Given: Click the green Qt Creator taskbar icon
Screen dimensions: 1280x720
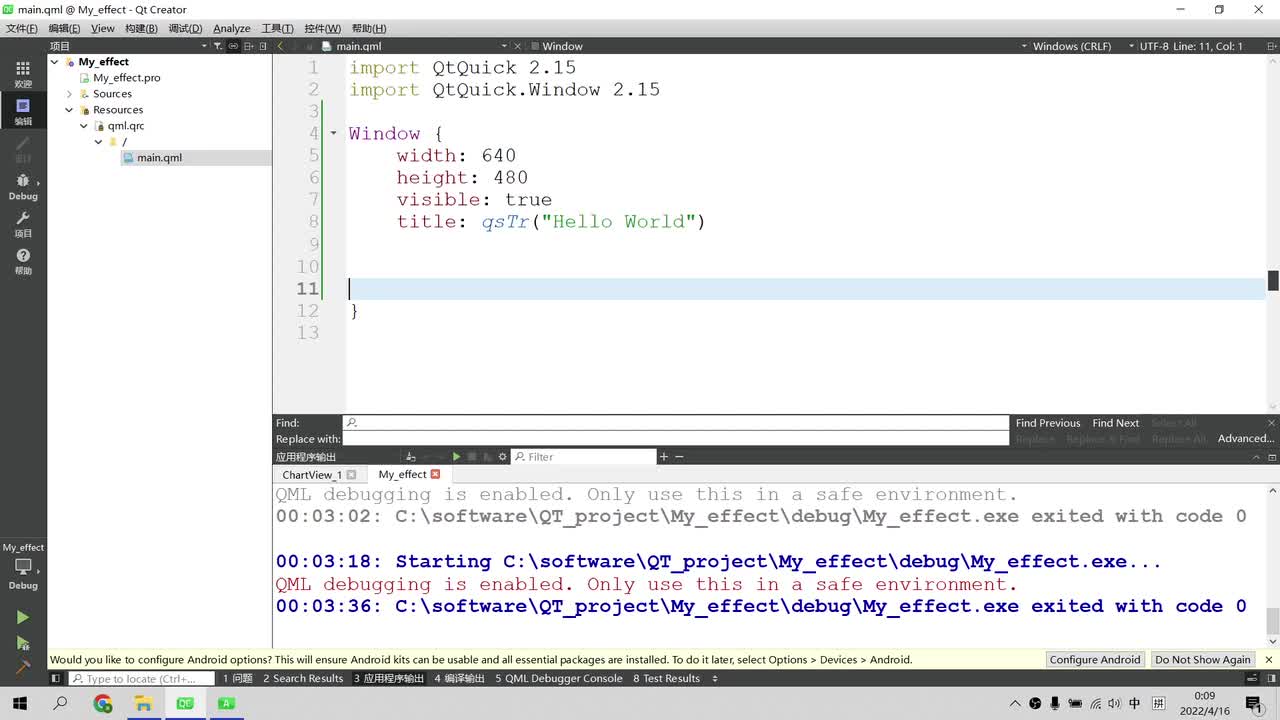Looking at the screenshot, I should [185, 704].
